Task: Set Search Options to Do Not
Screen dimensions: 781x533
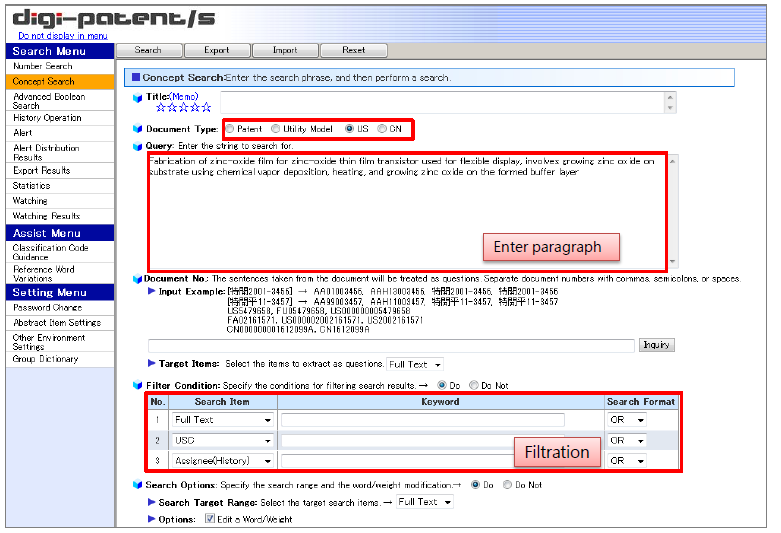Action: click(x=508, y=485)
